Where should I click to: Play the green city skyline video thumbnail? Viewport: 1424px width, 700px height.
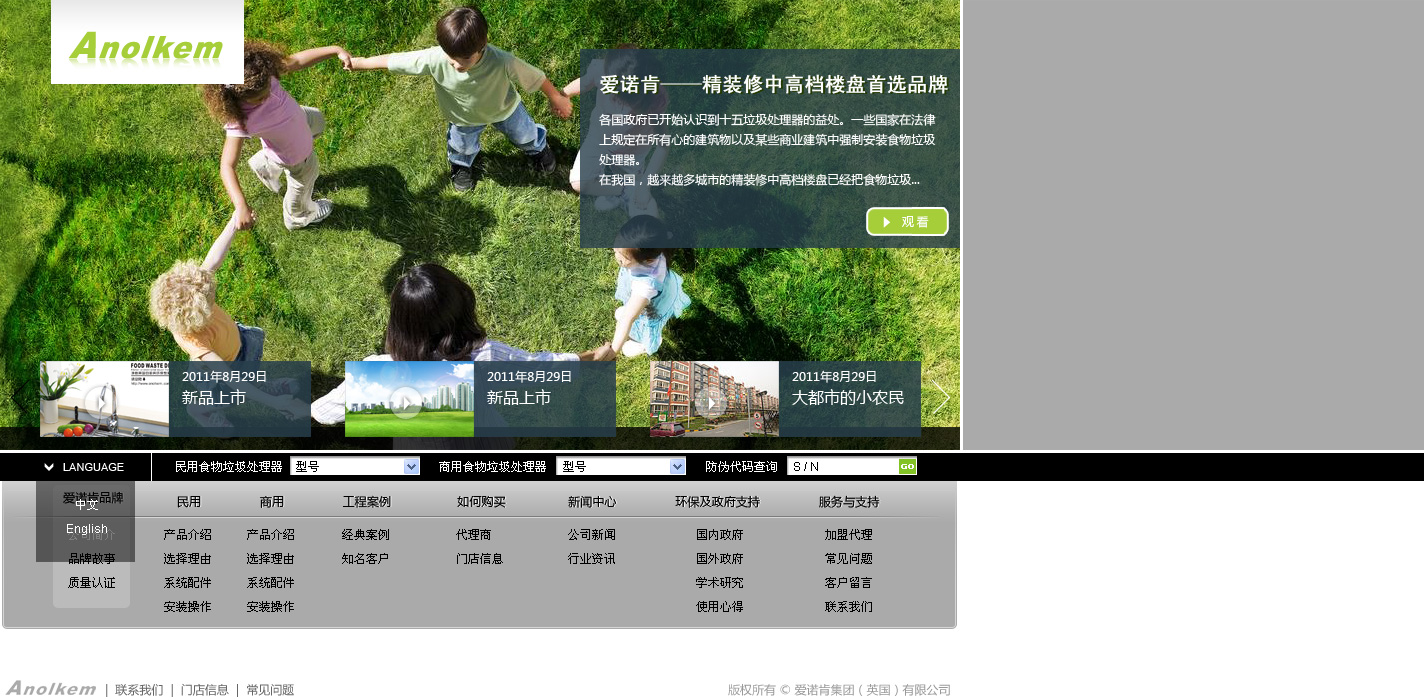click(409, 399)
